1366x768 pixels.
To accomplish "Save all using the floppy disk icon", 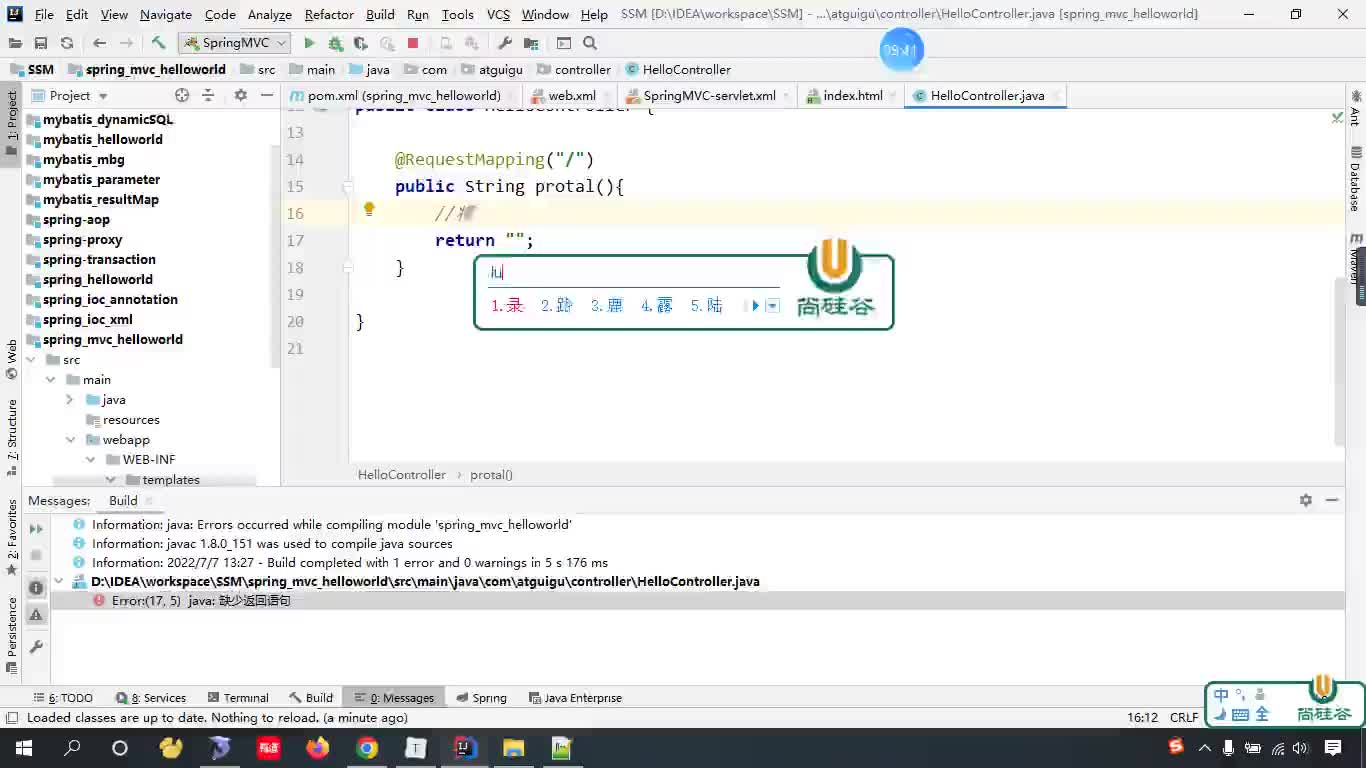I will tap(41, 43).
